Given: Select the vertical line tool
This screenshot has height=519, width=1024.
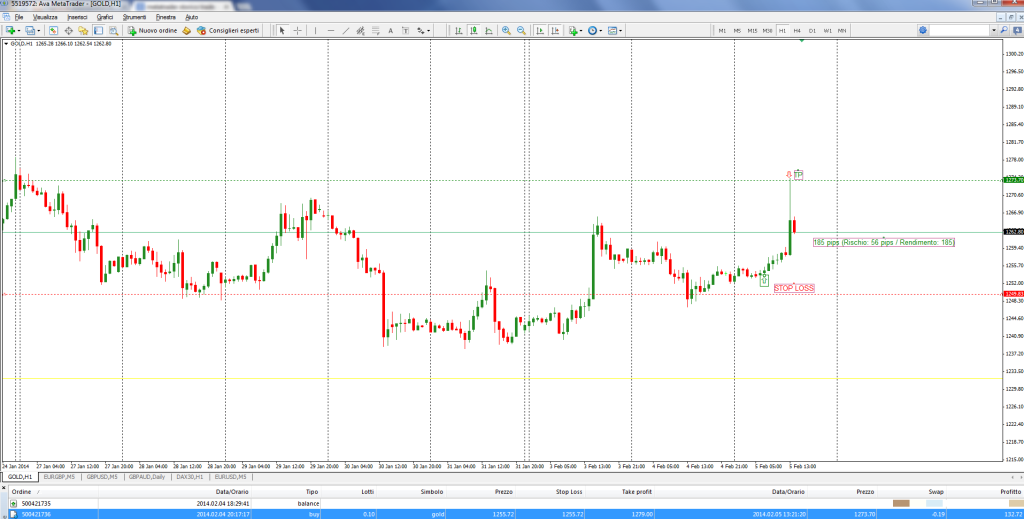Looking at the screenshot, I should pos(315,30).
